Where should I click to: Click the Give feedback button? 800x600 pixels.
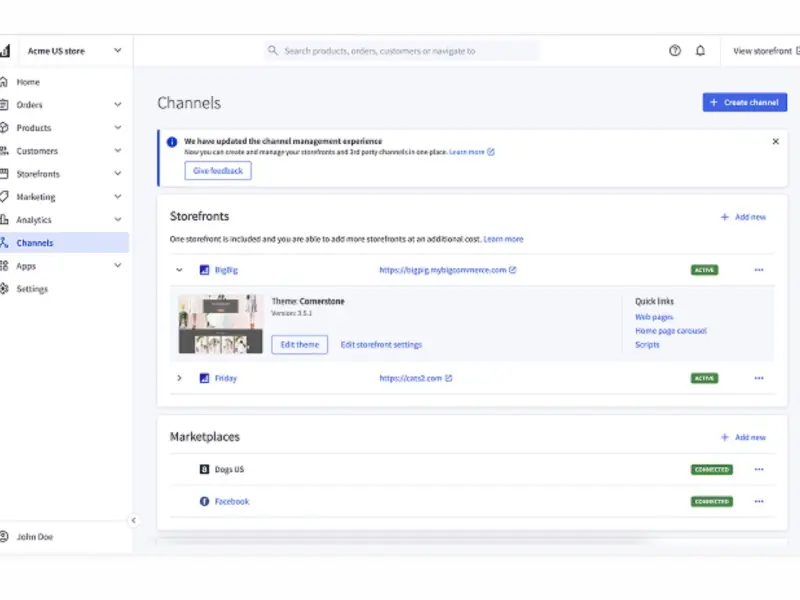(x=218, y=170)
